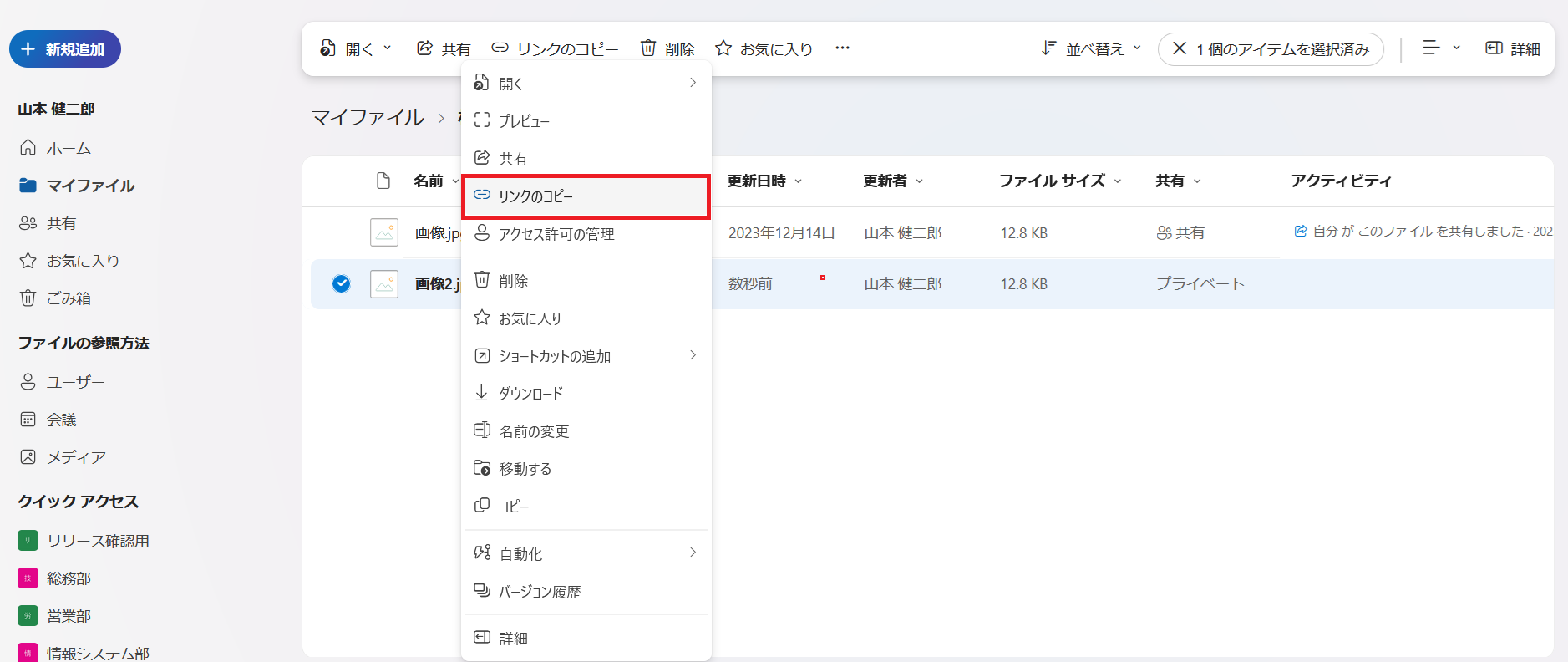Click 開く in the top toolbar
This screenshot has height=662, width=1568.
347,48
